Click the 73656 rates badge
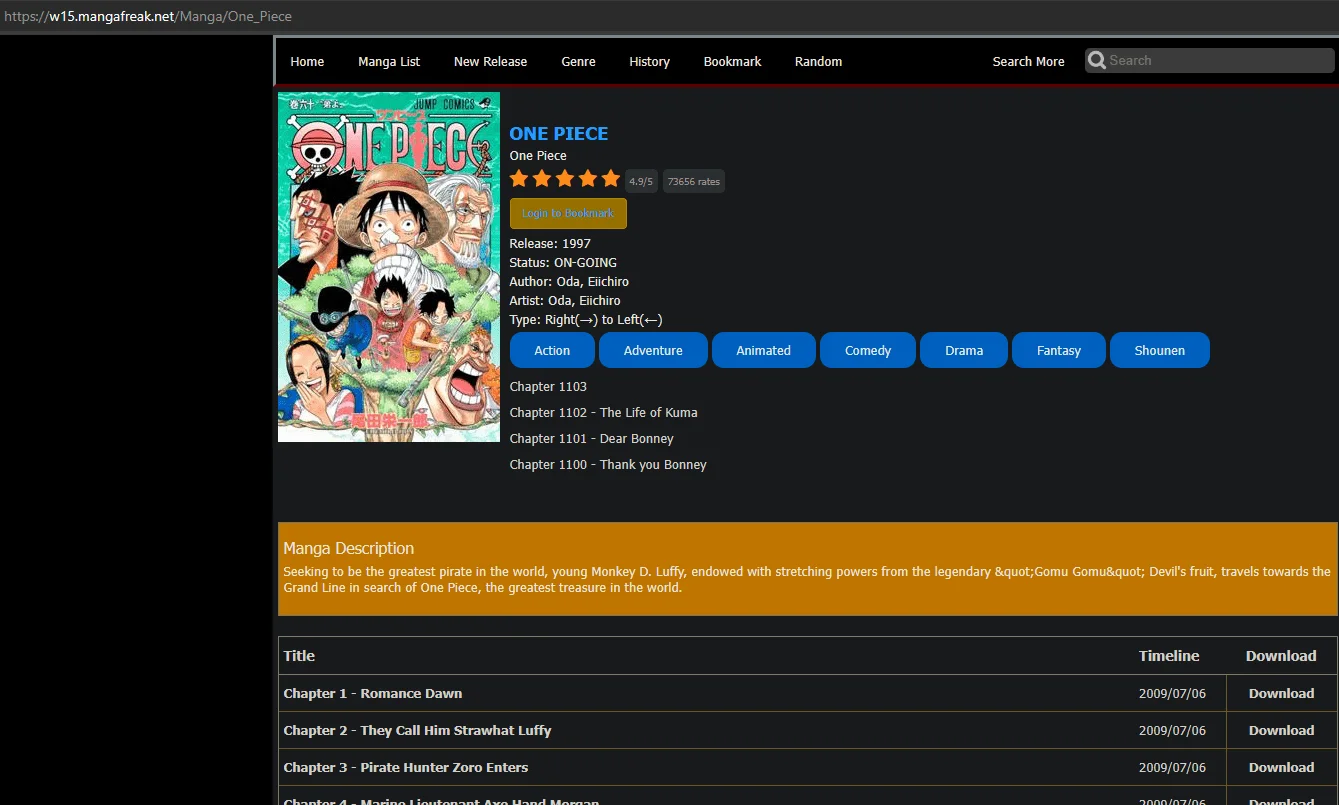The width and height of the screenshot is (1339, 805). click(694, 181)
